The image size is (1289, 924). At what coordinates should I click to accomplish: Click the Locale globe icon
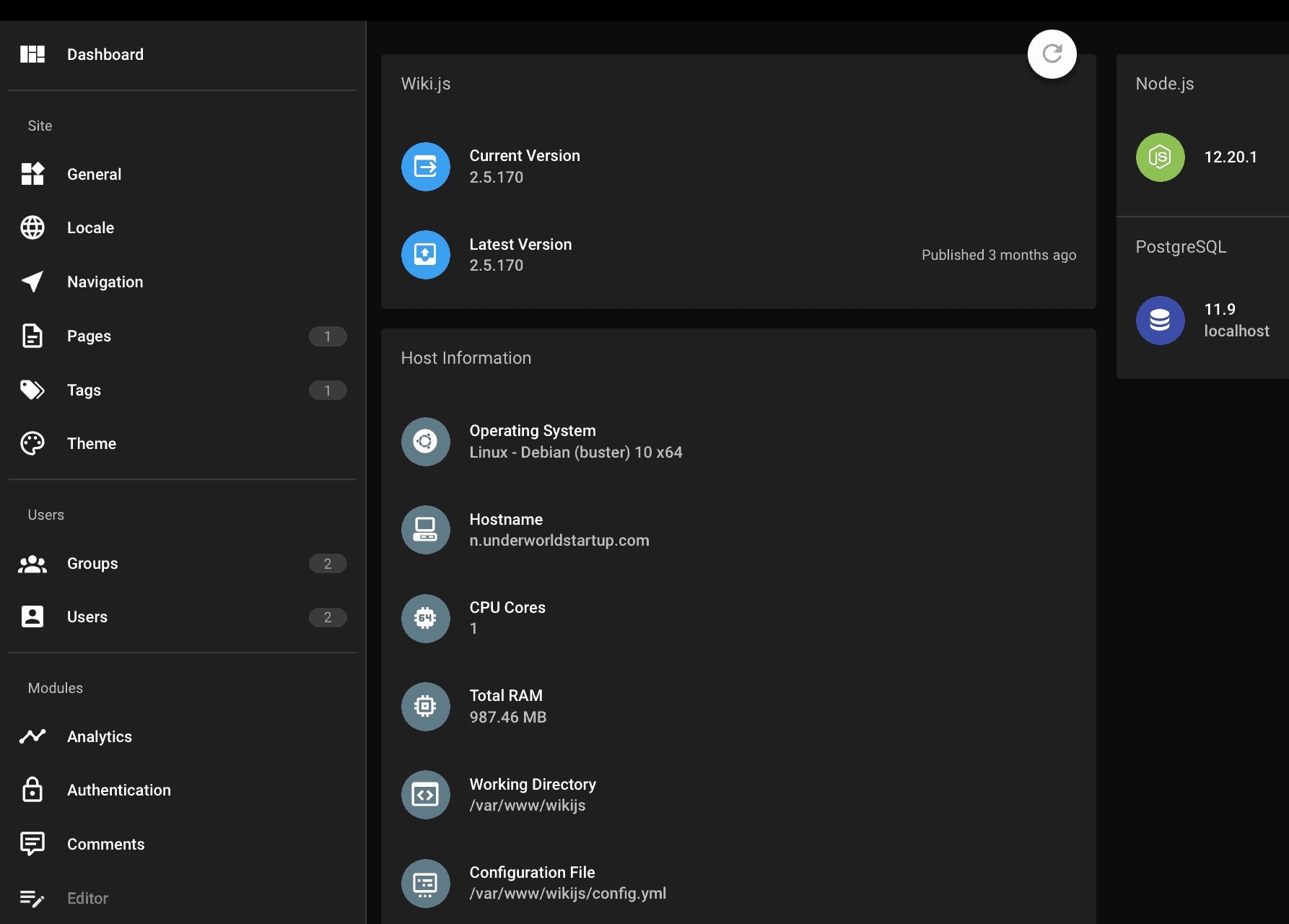[32, 227]
